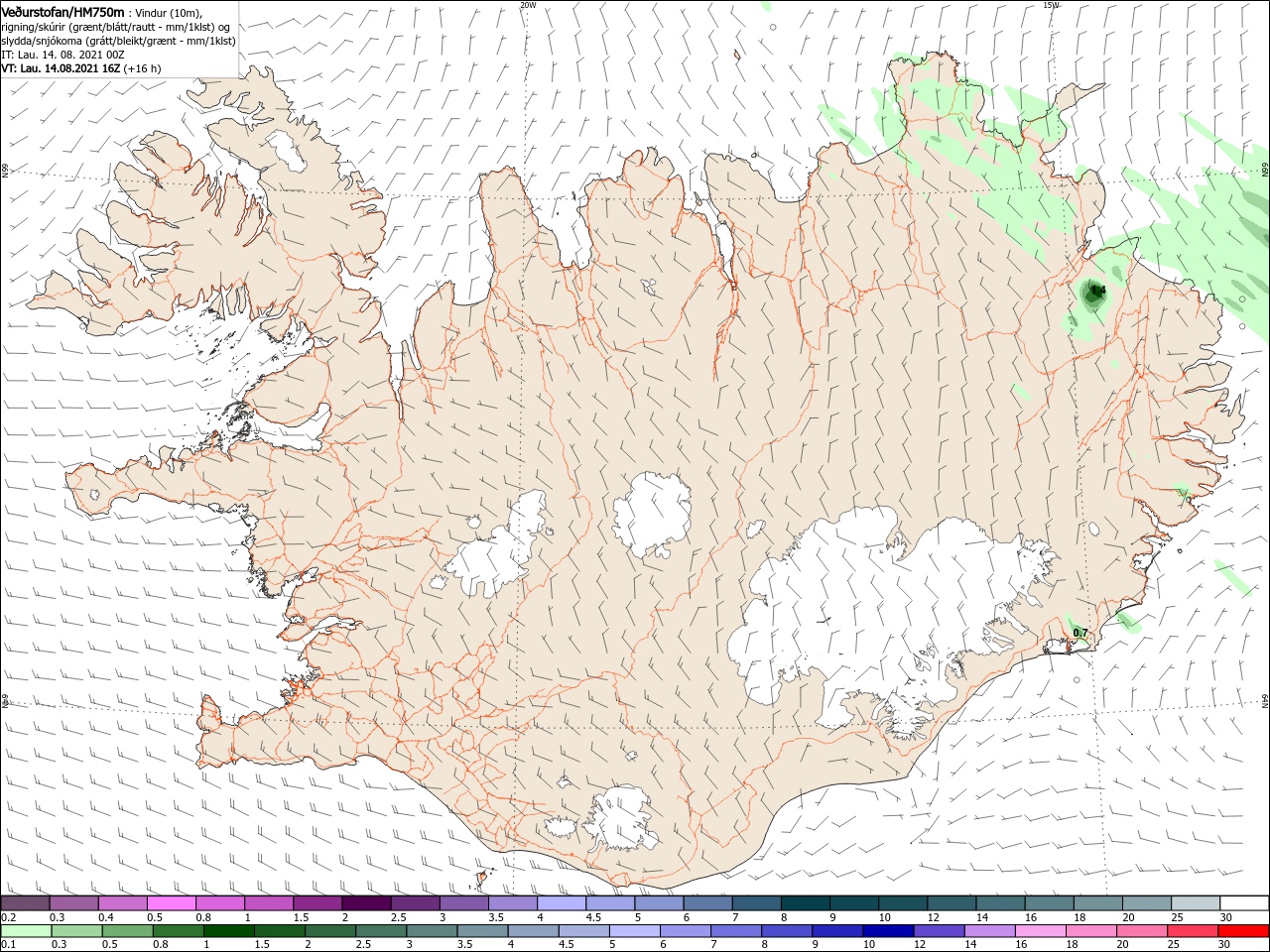Click the 20W longitude label

(x=528, y=5)
